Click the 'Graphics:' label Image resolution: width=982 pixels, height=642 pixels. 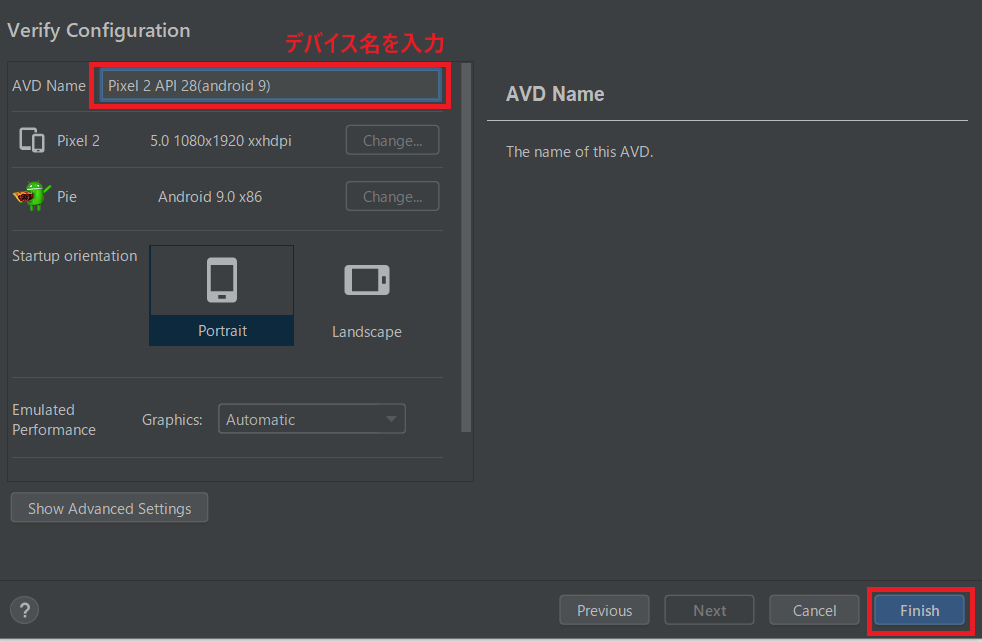(172, 420)
